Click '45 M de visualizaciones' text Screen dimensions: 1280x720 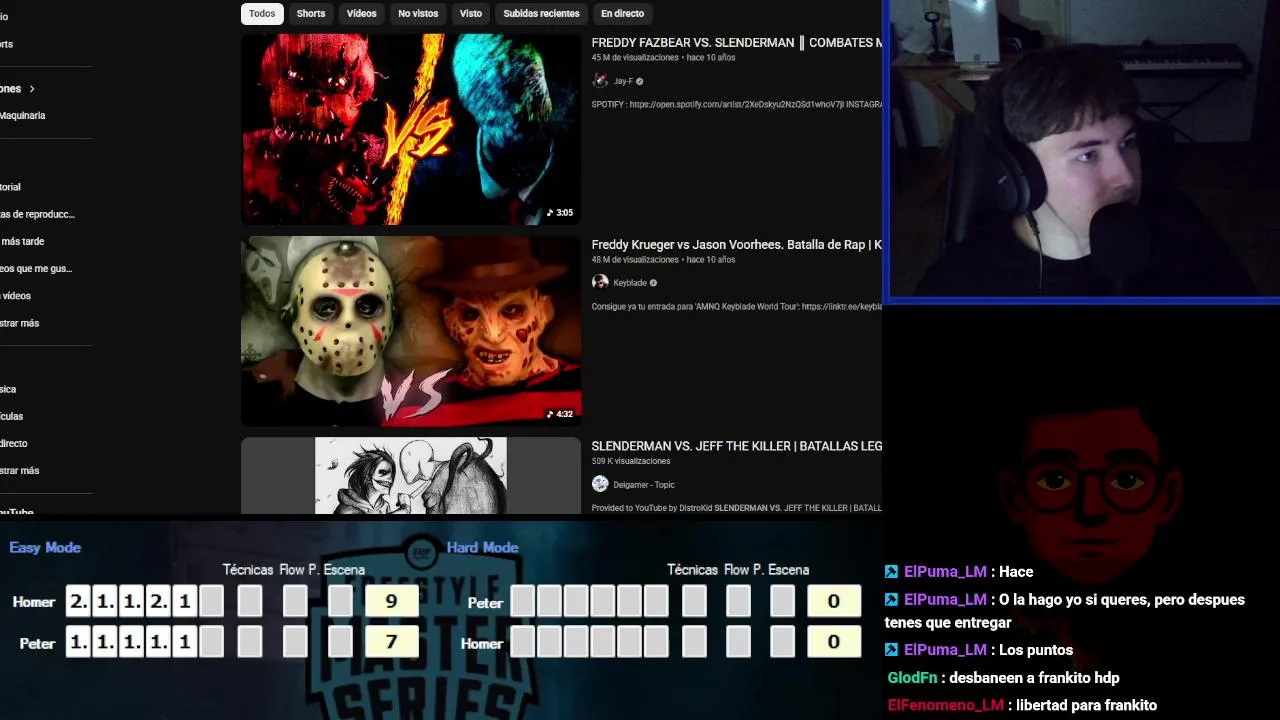pos(634,58)
